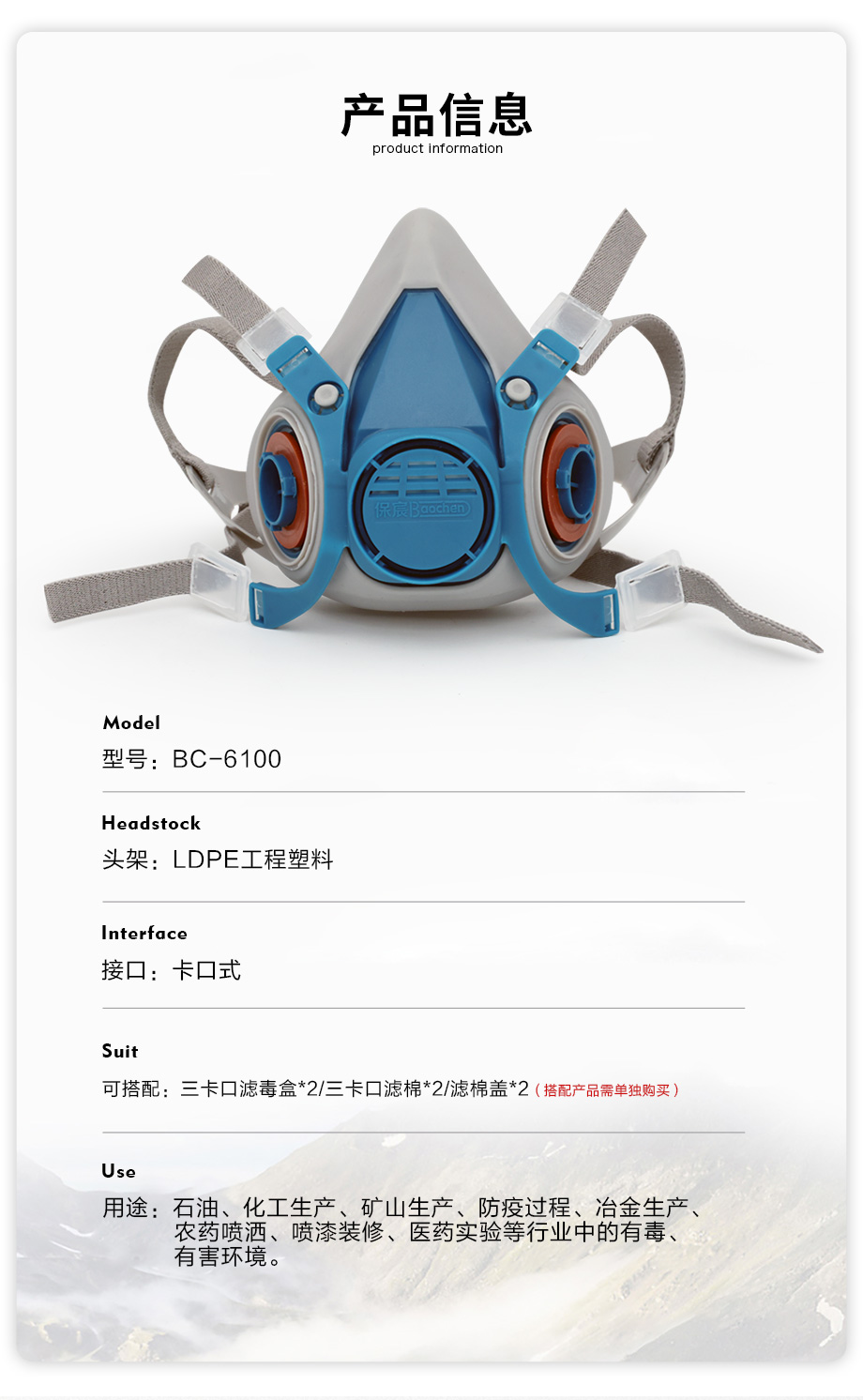863x1400 pixels.
Task: Click the 接口：卡口式 text
Action: pos(171,970)
